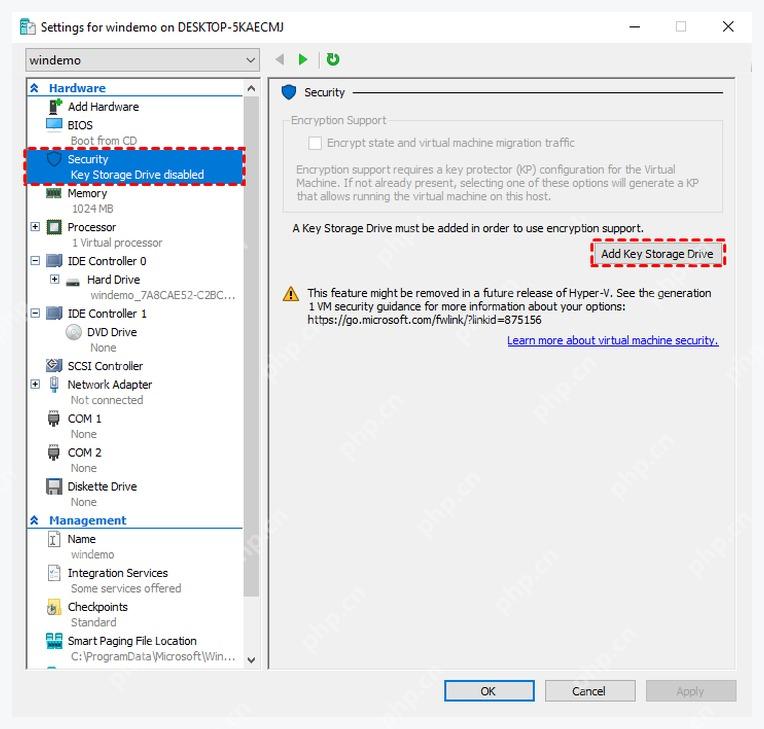The height and width of the screenshot is (729, 764).
Task: Expand the Hard Drive node
Action: click(55, 279)
